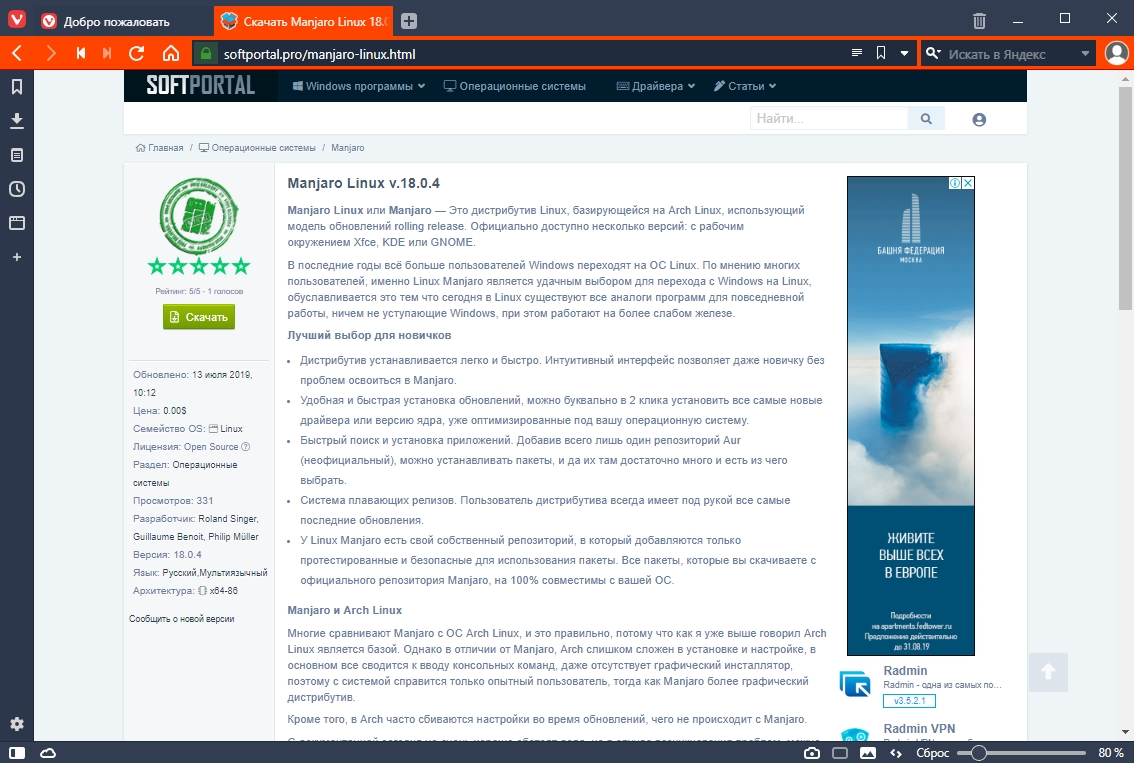Open Vivaldi settings gear
This screenshot has width=1134, height=763.
(x=17, y=723)
